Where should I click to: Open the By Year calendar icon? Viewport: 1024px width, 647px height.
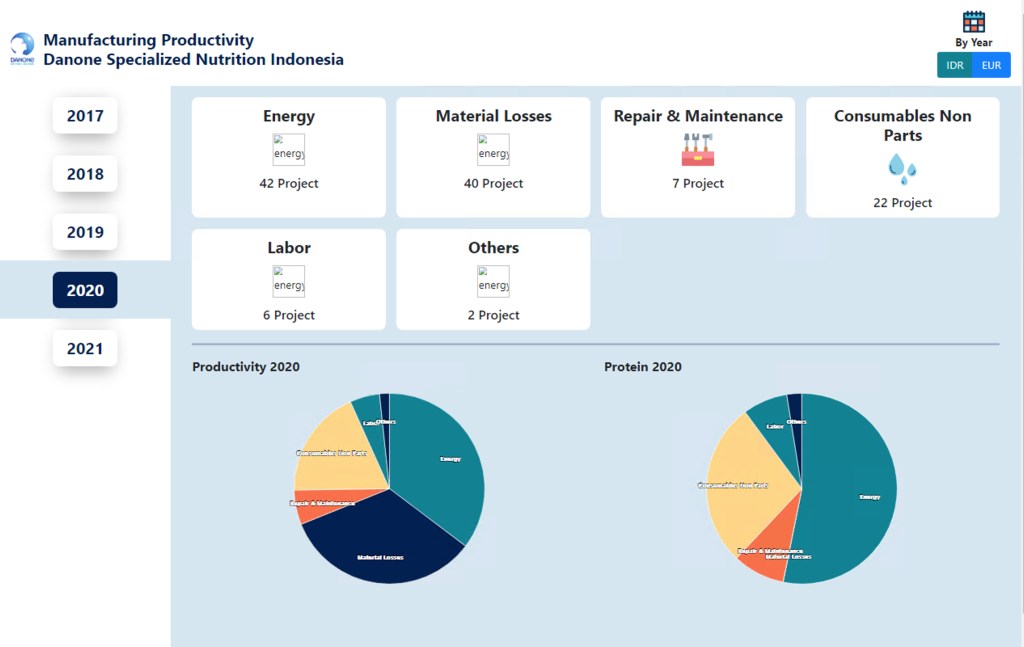pyautogui.click(x=973, y=22)
